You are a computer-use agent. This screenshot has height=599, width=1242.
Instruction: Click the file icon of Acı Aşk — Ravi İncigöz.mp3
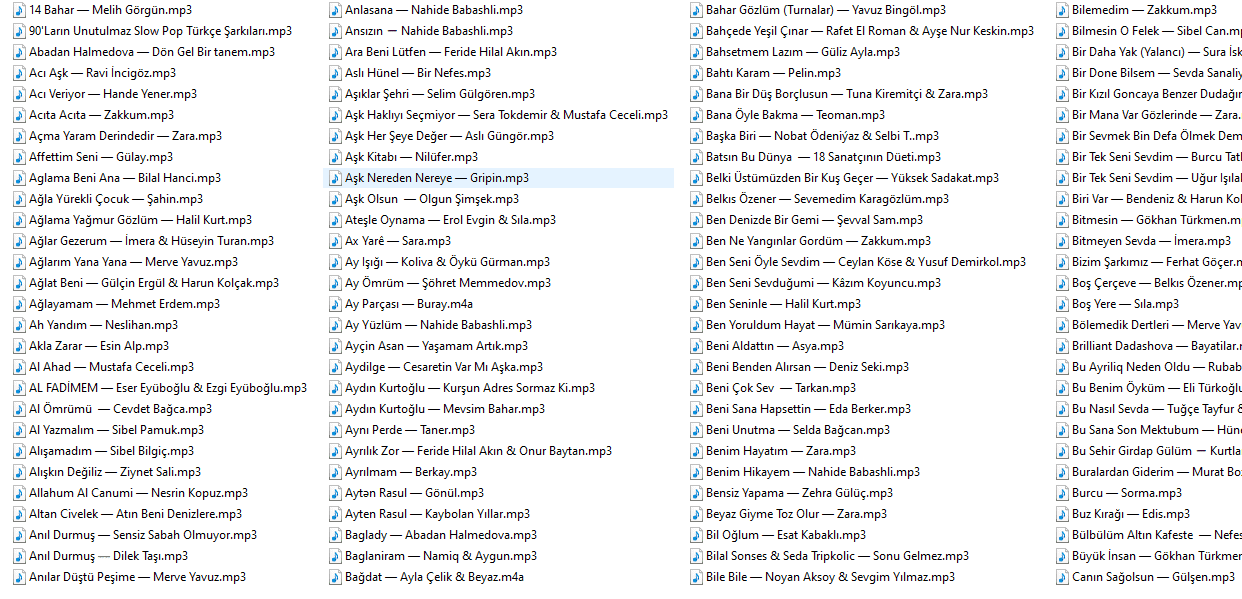coord(19,73)
